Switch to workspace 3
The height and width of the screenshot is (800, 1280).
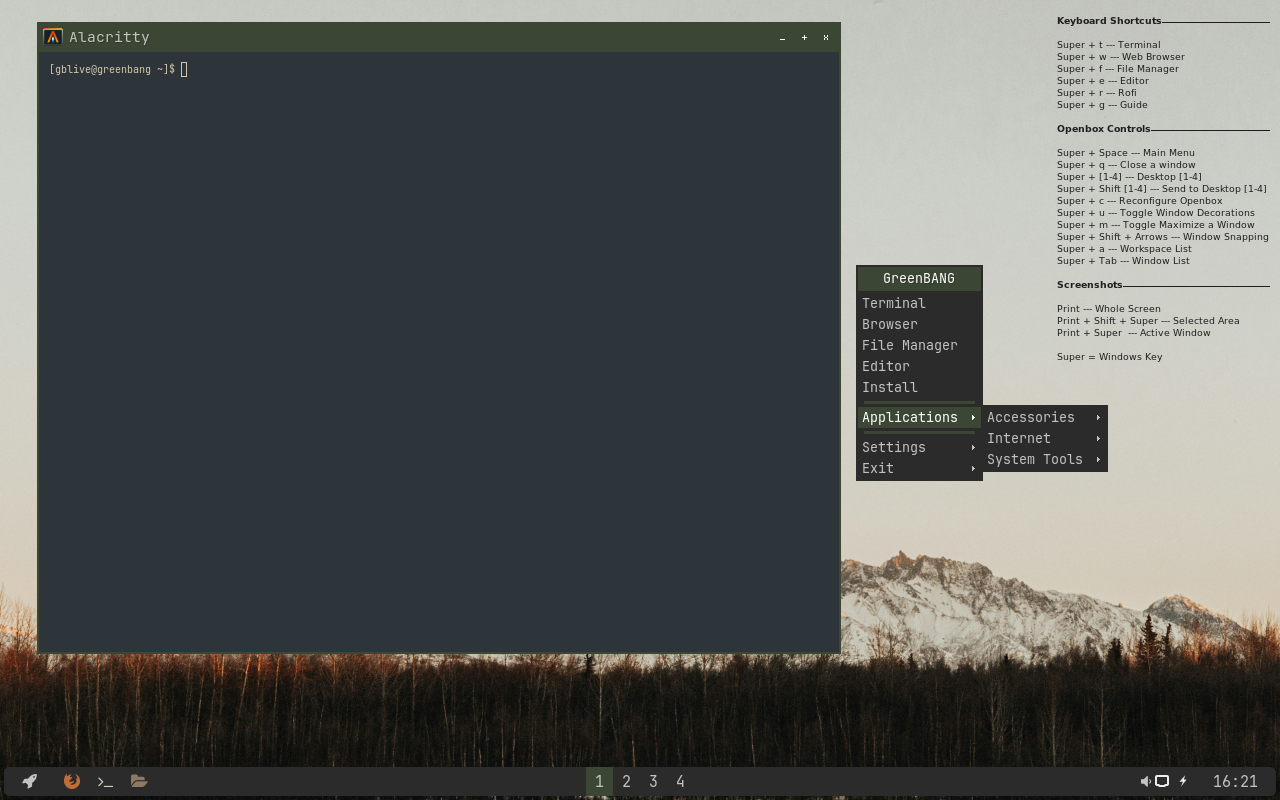click(x=653, y=781)
